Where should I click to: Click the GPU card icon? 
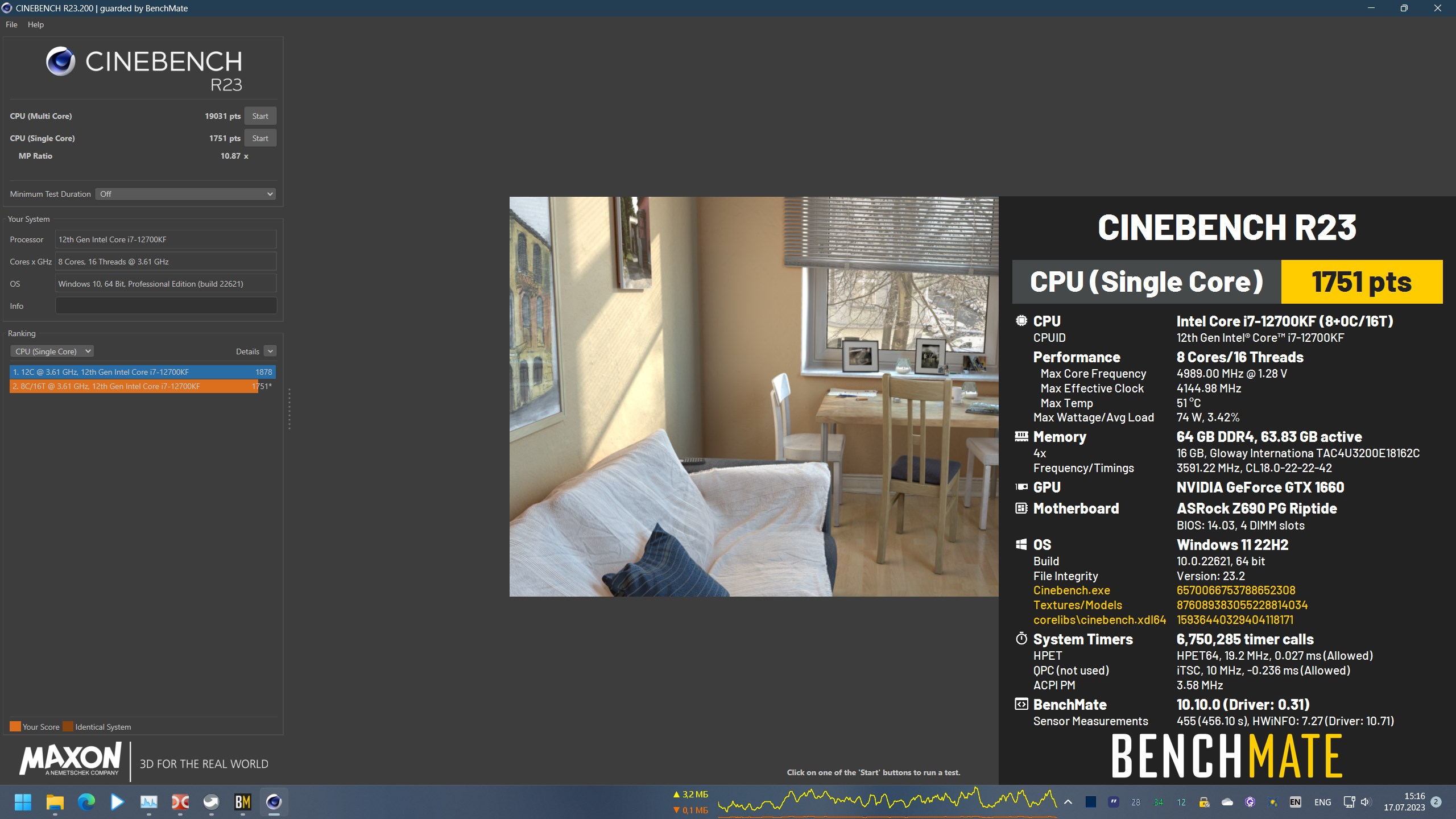click(1021, 487)
